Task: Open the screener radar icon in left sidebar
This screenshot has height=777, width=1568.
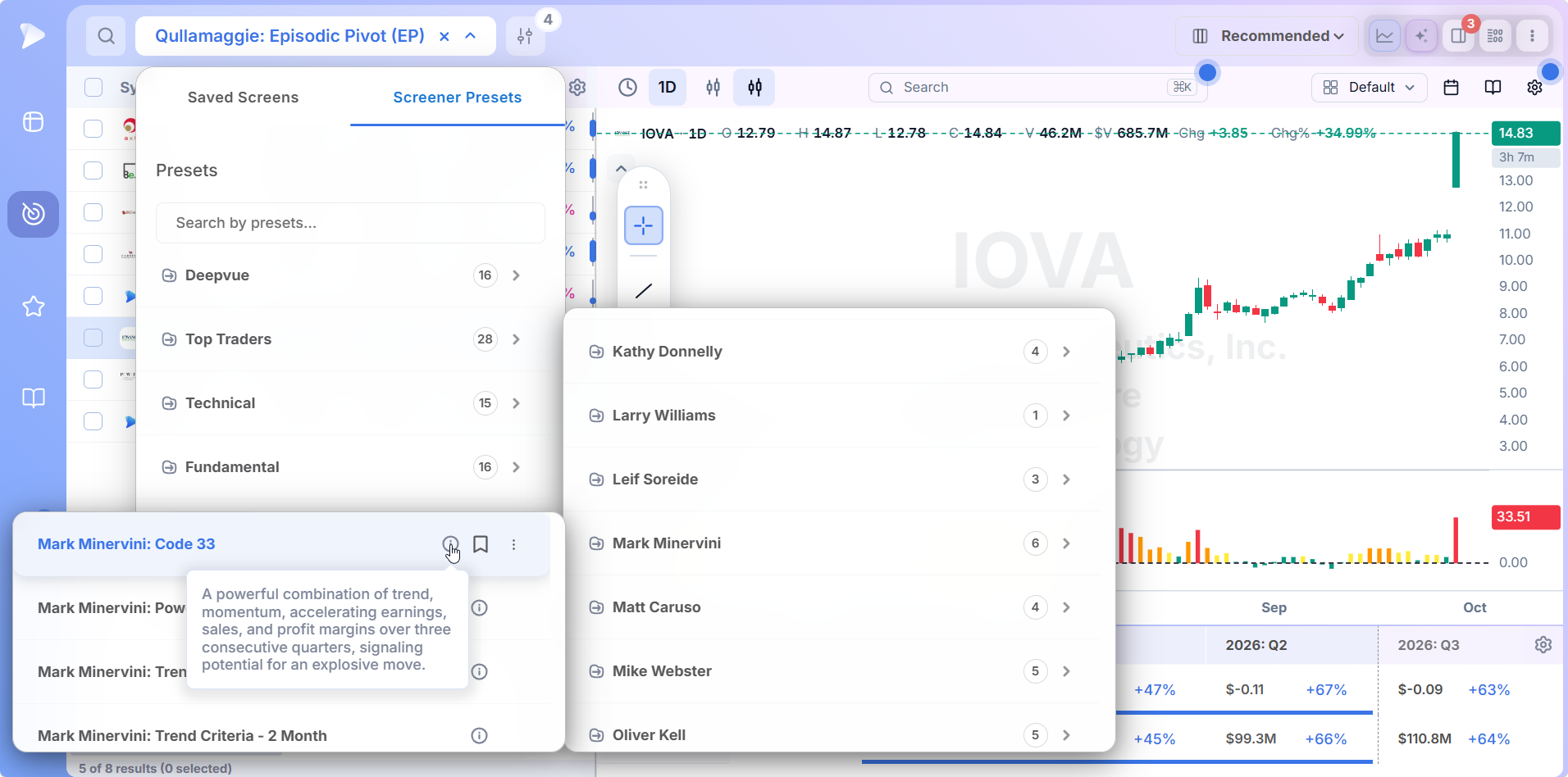Action: pos(33,214)
